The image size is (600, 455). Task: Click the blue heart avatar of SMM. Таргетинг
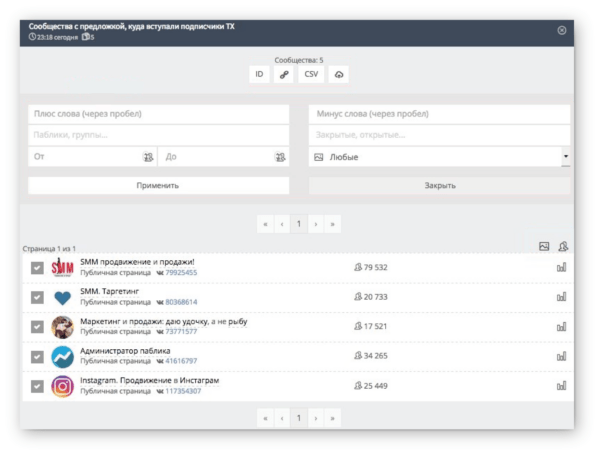point(62,297)
